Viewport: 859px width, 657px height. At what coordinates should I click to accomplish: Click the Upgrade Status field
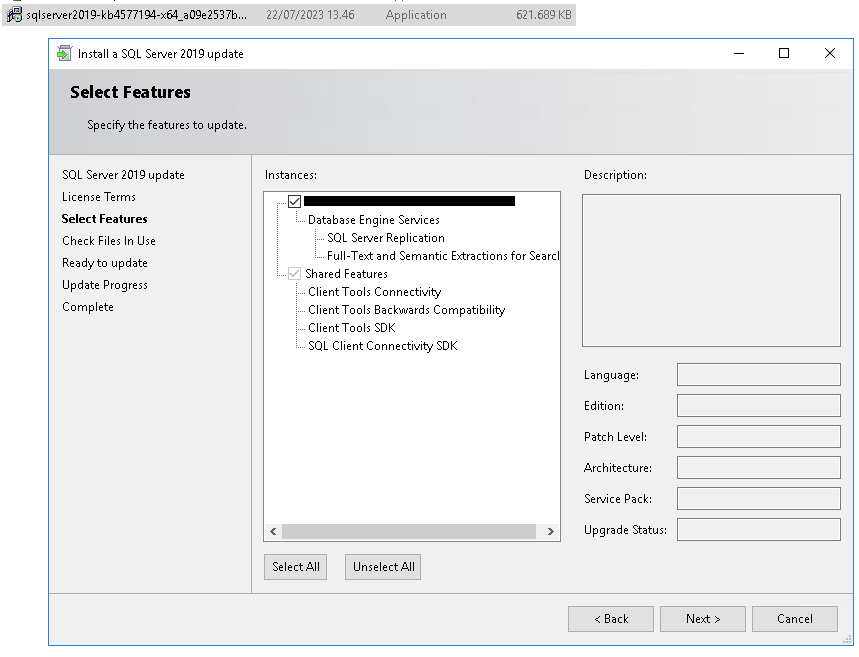(759, 529)
